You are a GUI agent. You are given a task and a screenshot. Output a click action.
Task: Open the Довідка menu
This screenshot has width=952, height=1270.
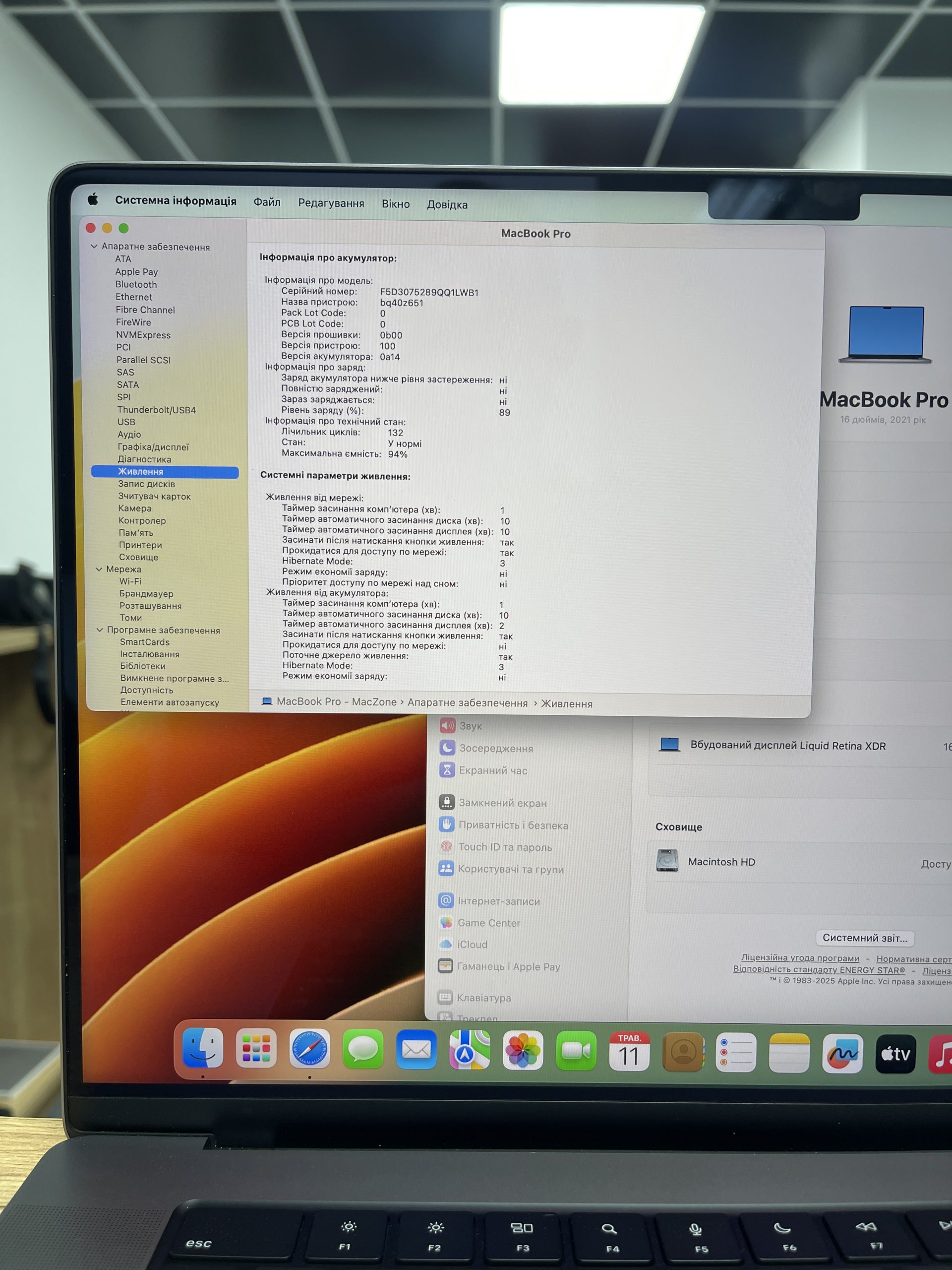tap(447, 205)
